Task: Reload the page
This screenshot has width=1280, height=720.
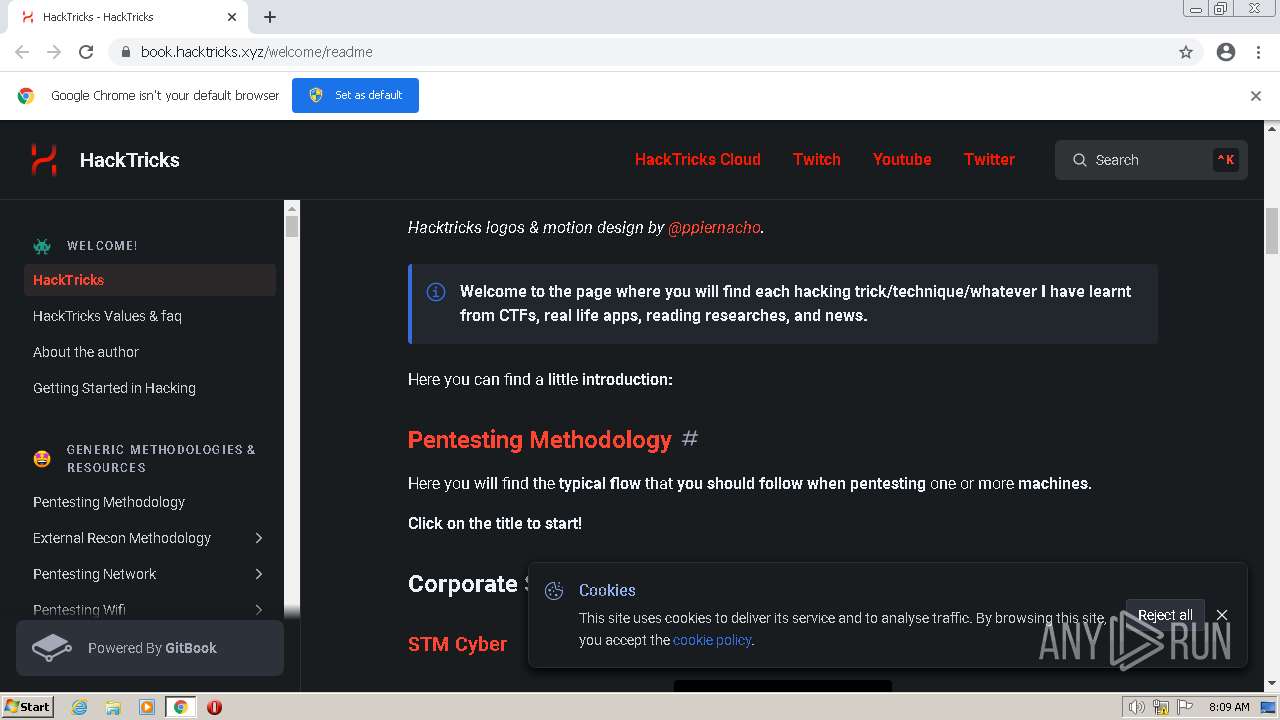Action: coord(86,52)
